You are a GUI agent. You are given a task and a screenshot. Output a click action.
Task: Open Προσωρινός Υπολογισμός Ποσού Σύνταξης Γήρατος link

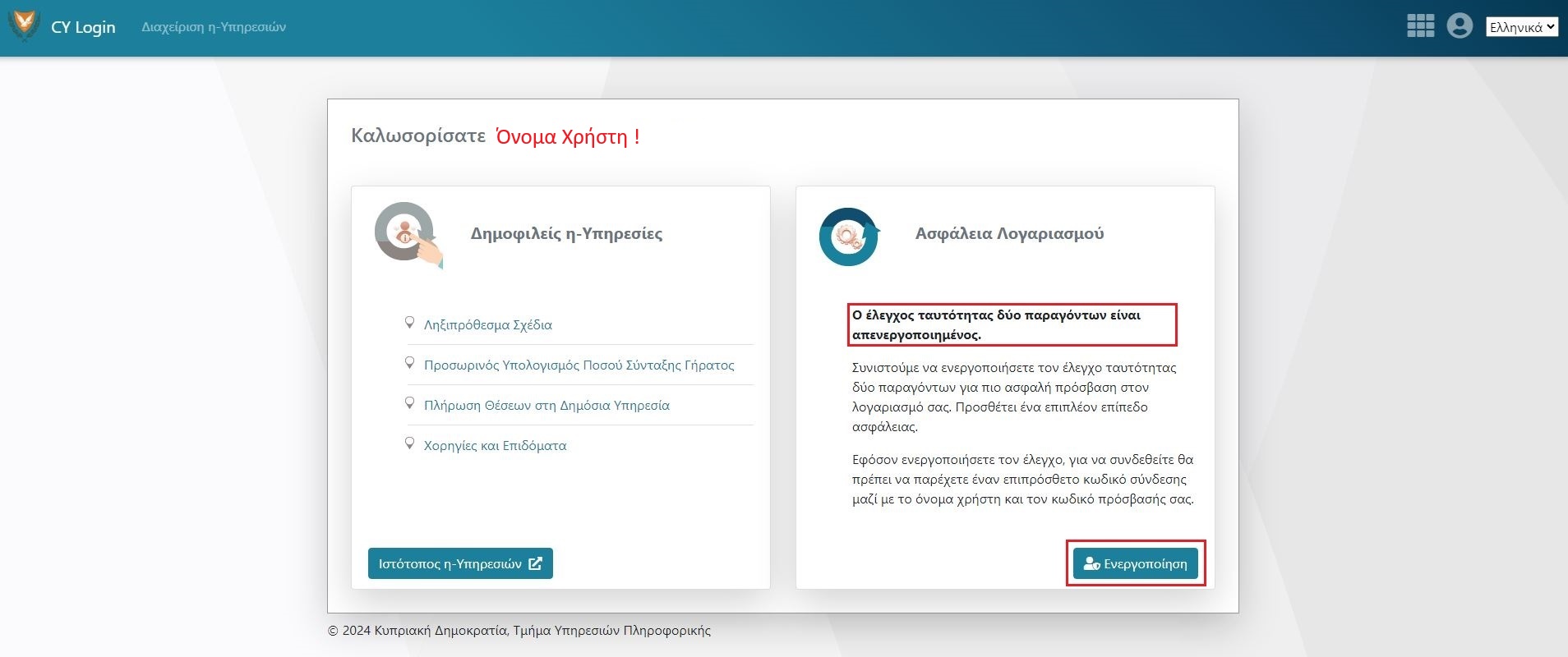click(579, 365)
